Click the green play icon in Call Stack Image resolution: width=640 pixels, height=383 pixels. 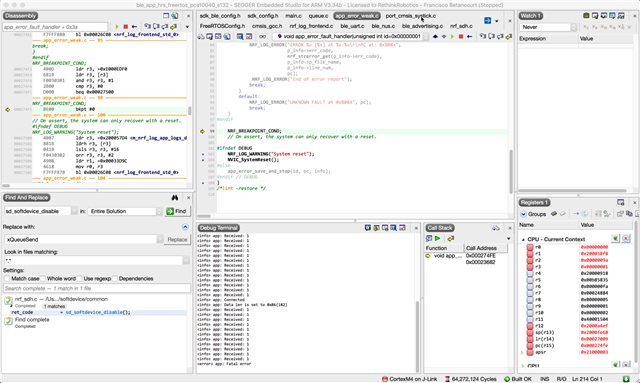coord(438,238)
